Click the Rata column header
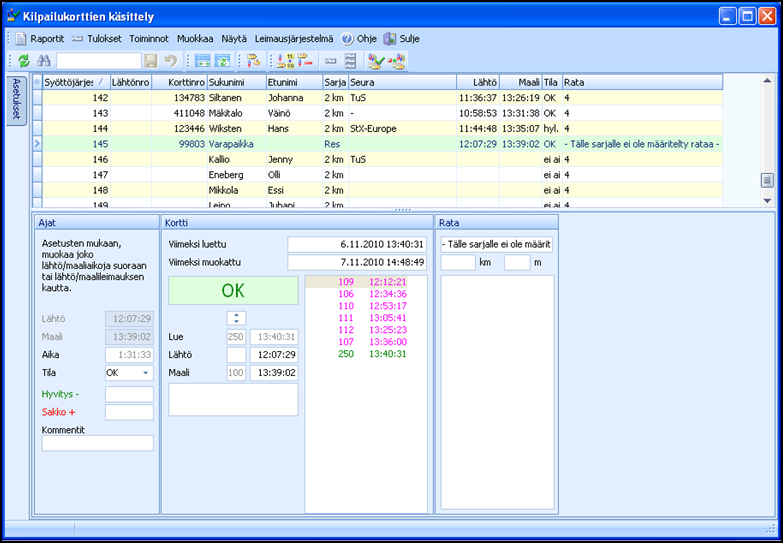 (x=643, y=82)
